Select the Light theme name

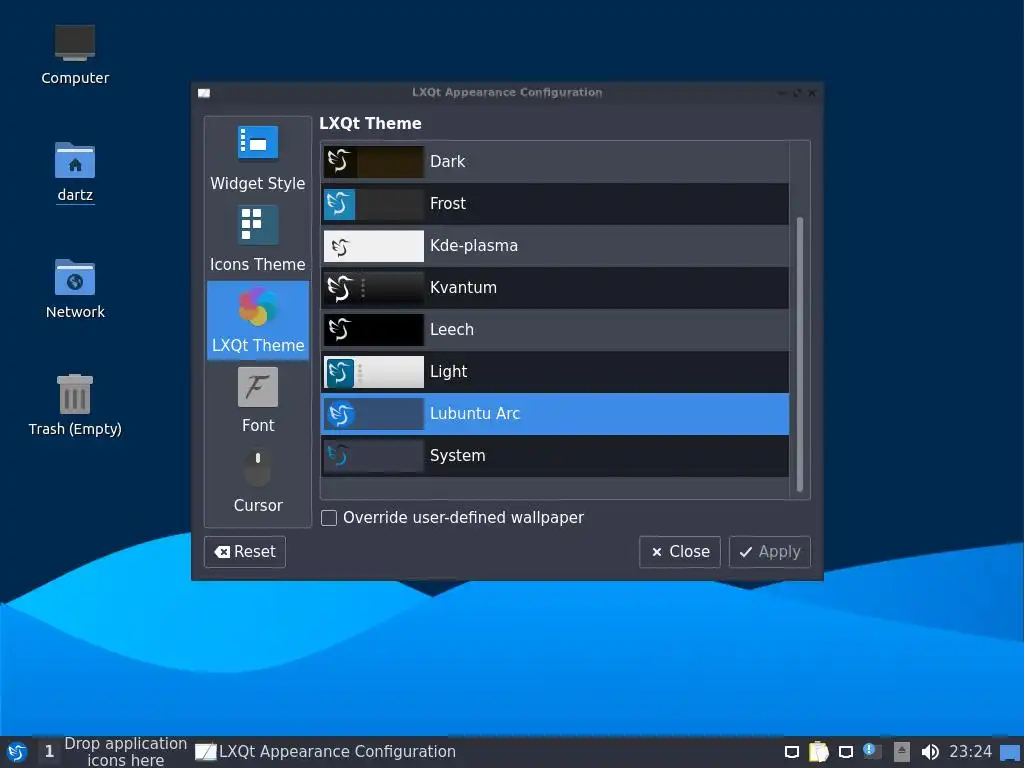448,372
